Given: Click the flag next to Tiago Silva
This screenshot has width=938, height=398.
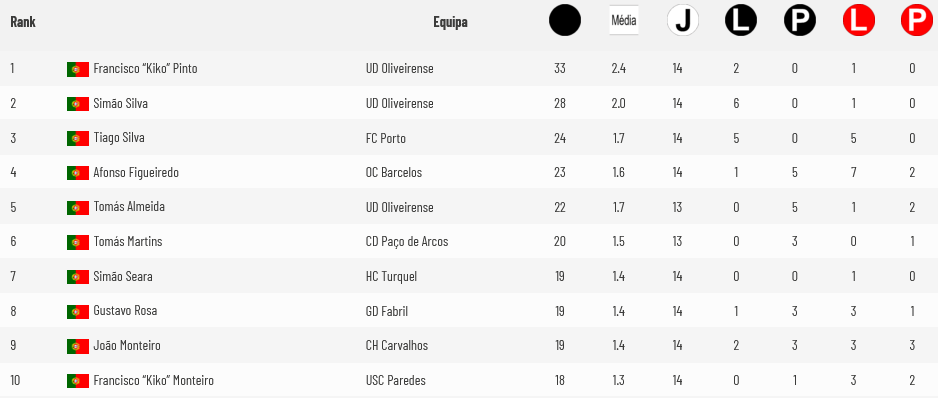Looking at the screenshot, I should tap(78, 138).
